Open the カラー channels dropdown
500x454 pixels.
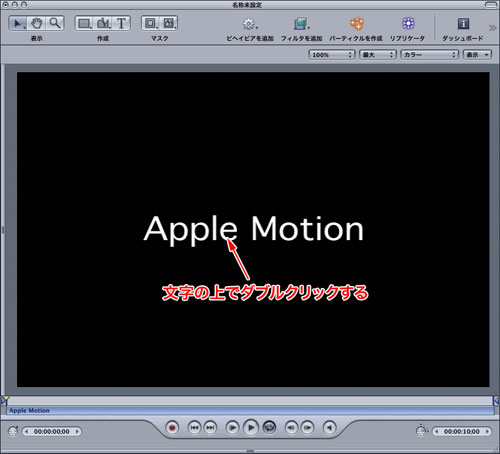(x=429, y=55)
